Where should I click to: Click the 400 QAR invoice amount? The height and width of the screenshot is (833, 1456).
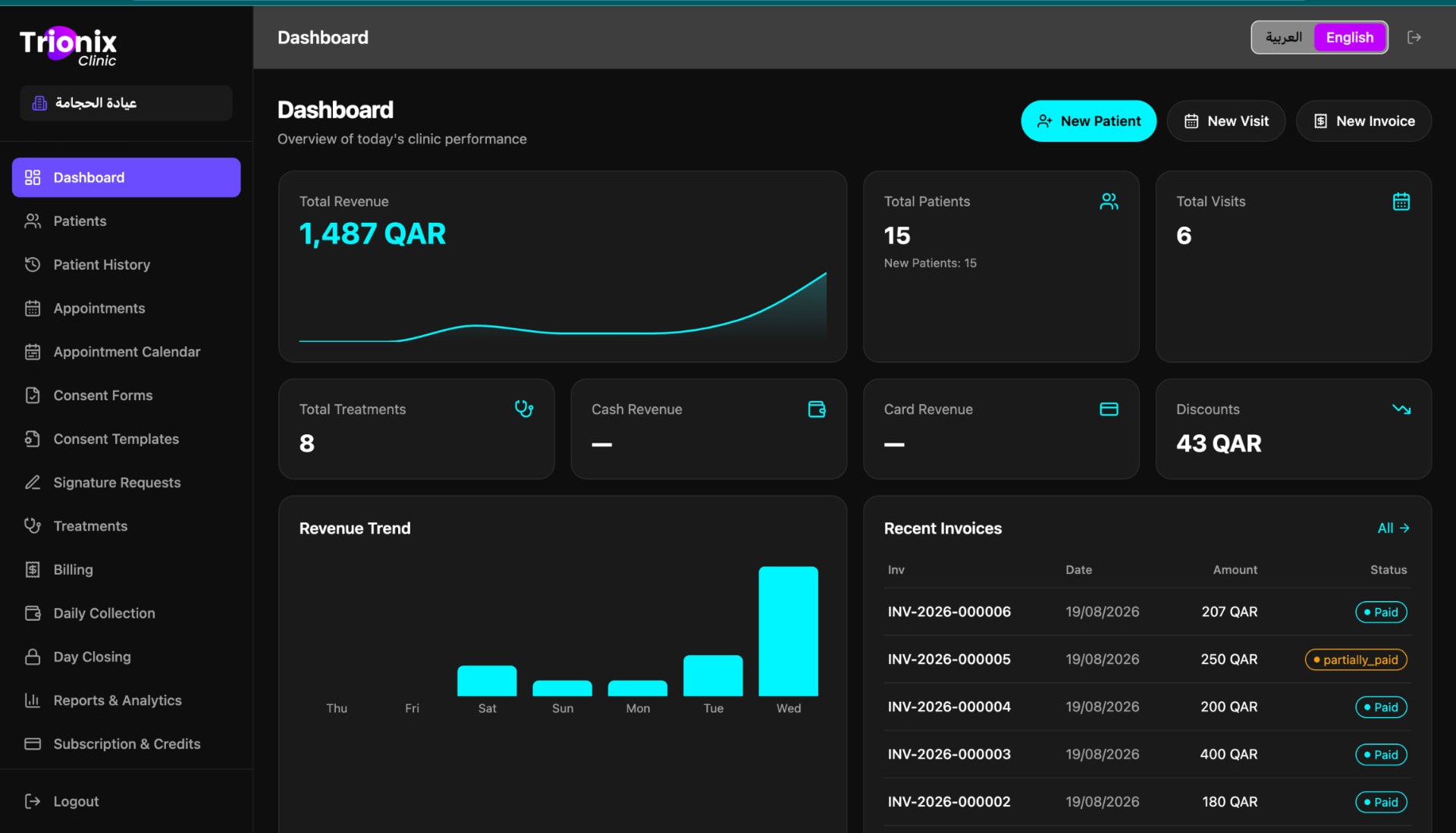pyautogui.click(x=1228, y=754)
